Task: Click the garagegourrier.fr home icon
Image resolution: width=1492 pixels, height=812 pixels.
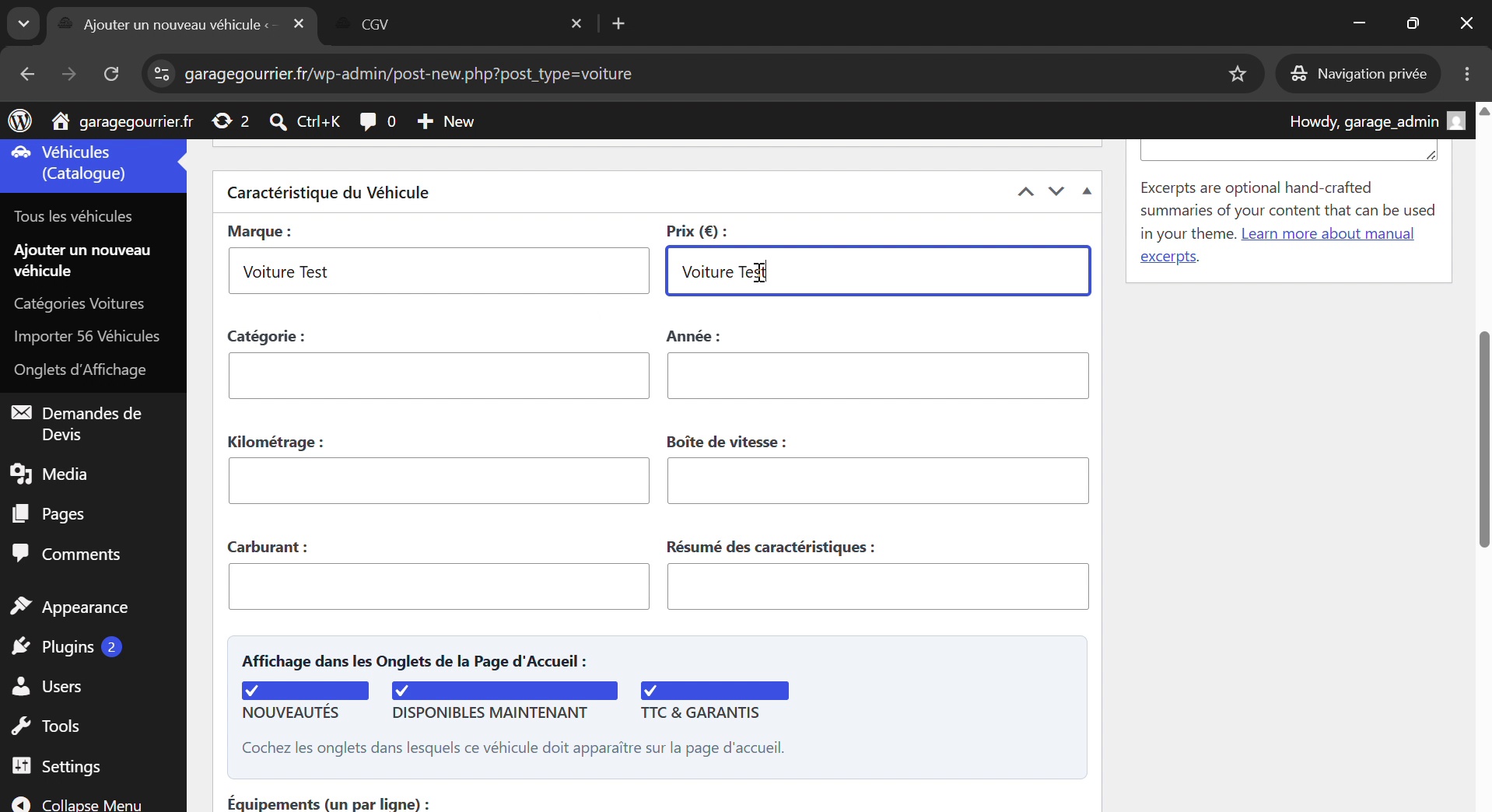Action: (x=61, y=121)
